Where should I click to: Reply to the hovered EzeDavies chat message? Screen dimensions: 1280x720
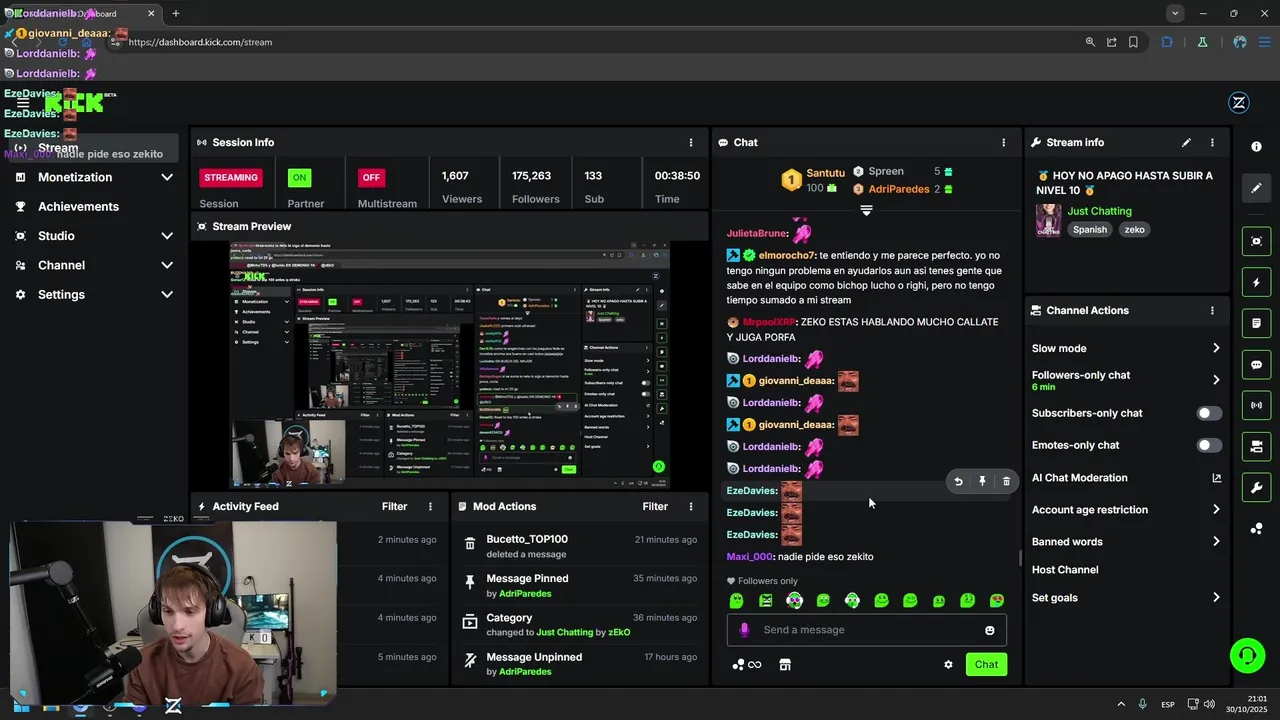(x=958, y=481)
